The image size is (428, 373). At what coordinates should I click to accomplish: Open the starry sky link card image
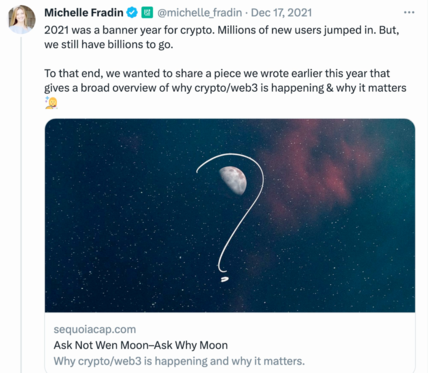point(230,215)
